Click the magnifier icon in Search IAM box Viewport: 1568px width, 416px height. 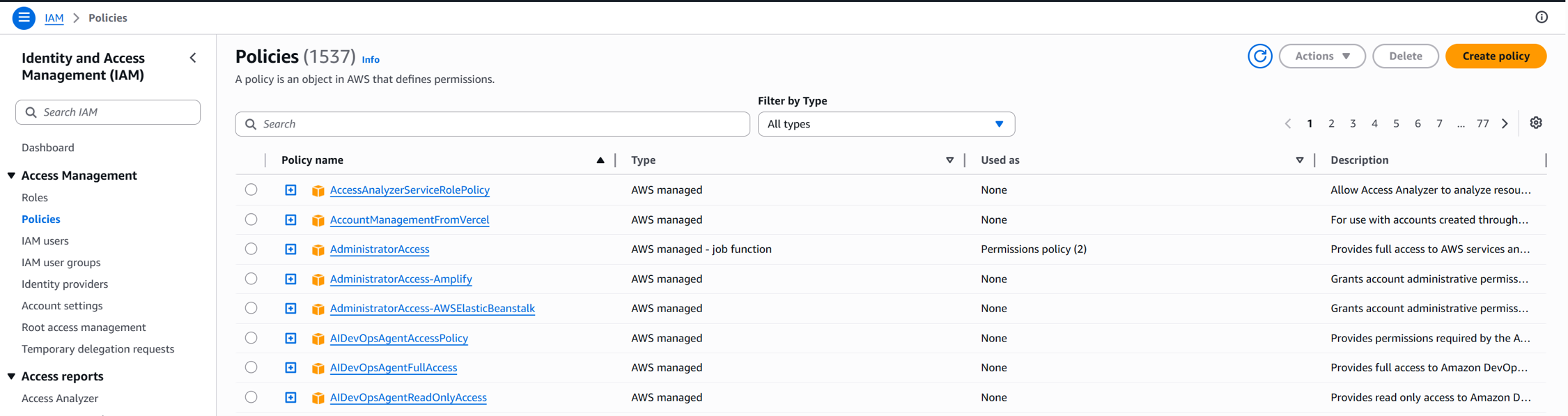(31, 112)
